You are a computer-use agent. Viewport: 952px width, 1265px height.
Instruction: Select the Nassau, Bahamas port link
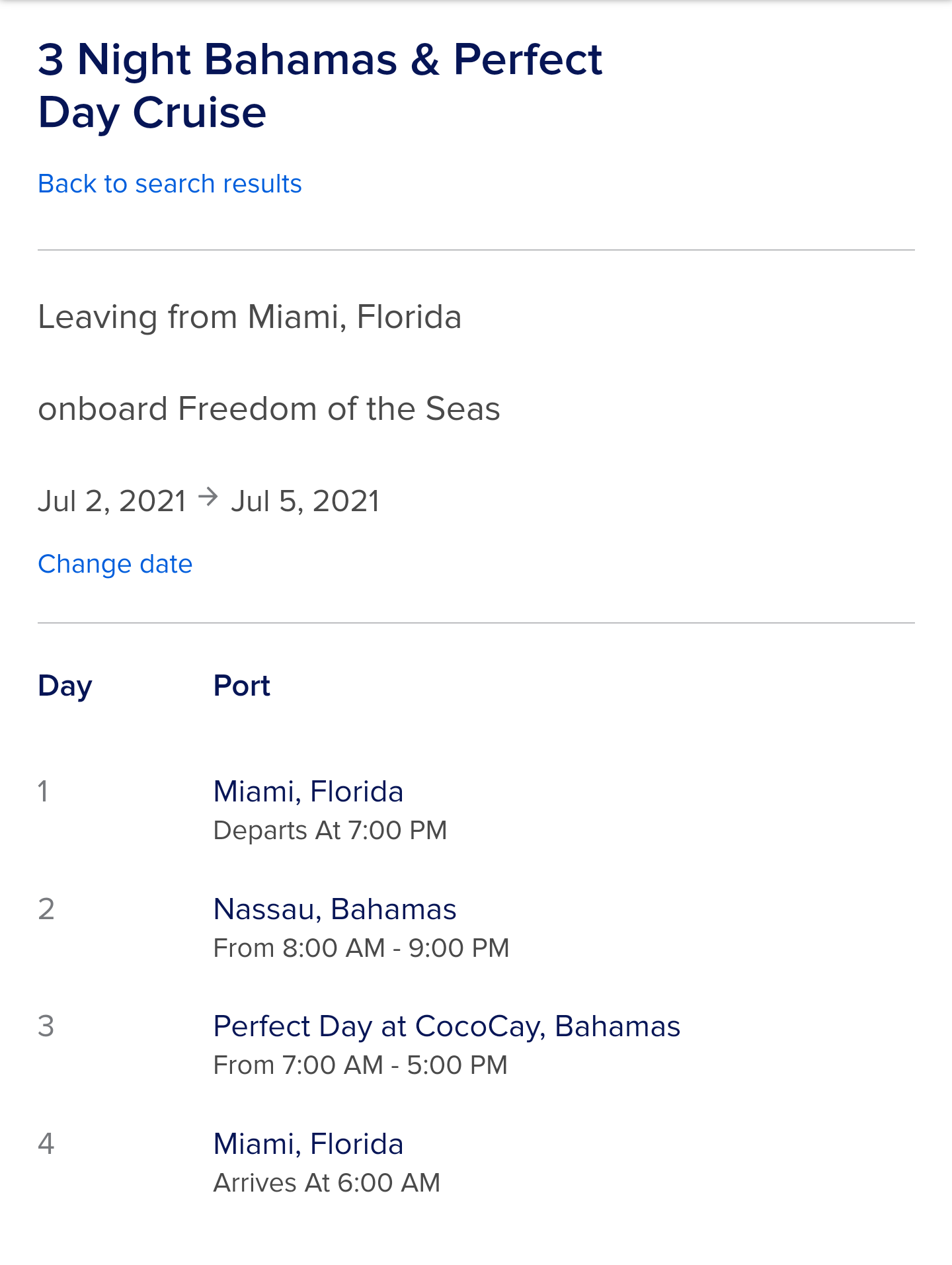[335, 909]
